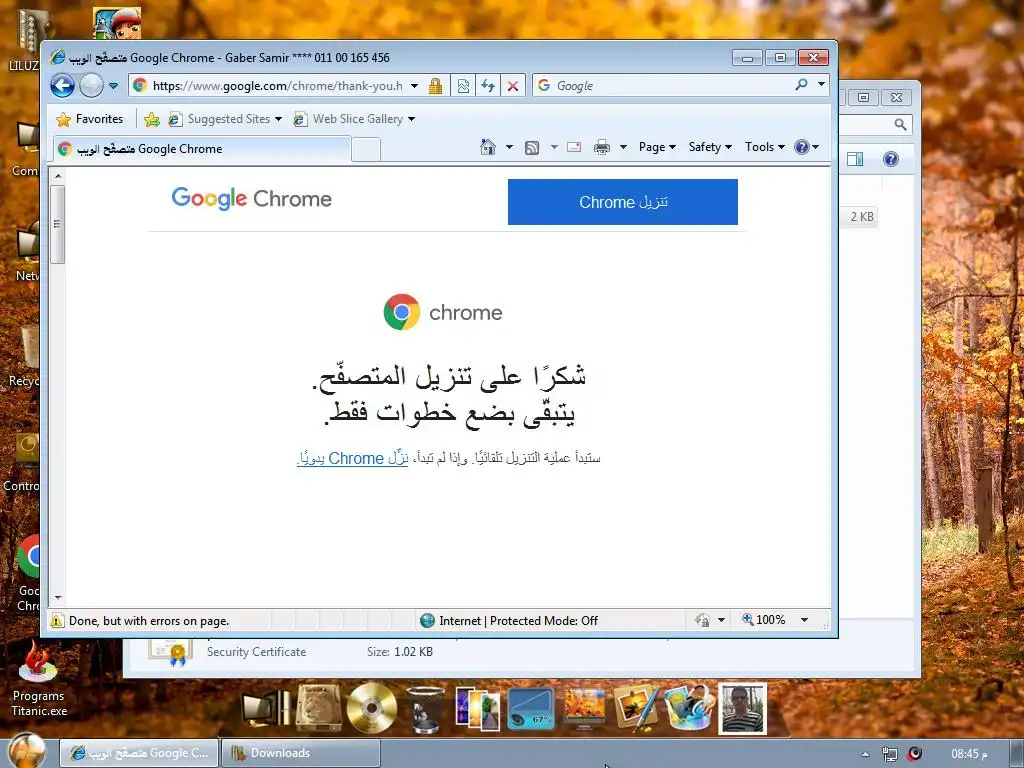Open a new blank tab
This screenshot has height=768, width=1024.
[x=366, y=150]
